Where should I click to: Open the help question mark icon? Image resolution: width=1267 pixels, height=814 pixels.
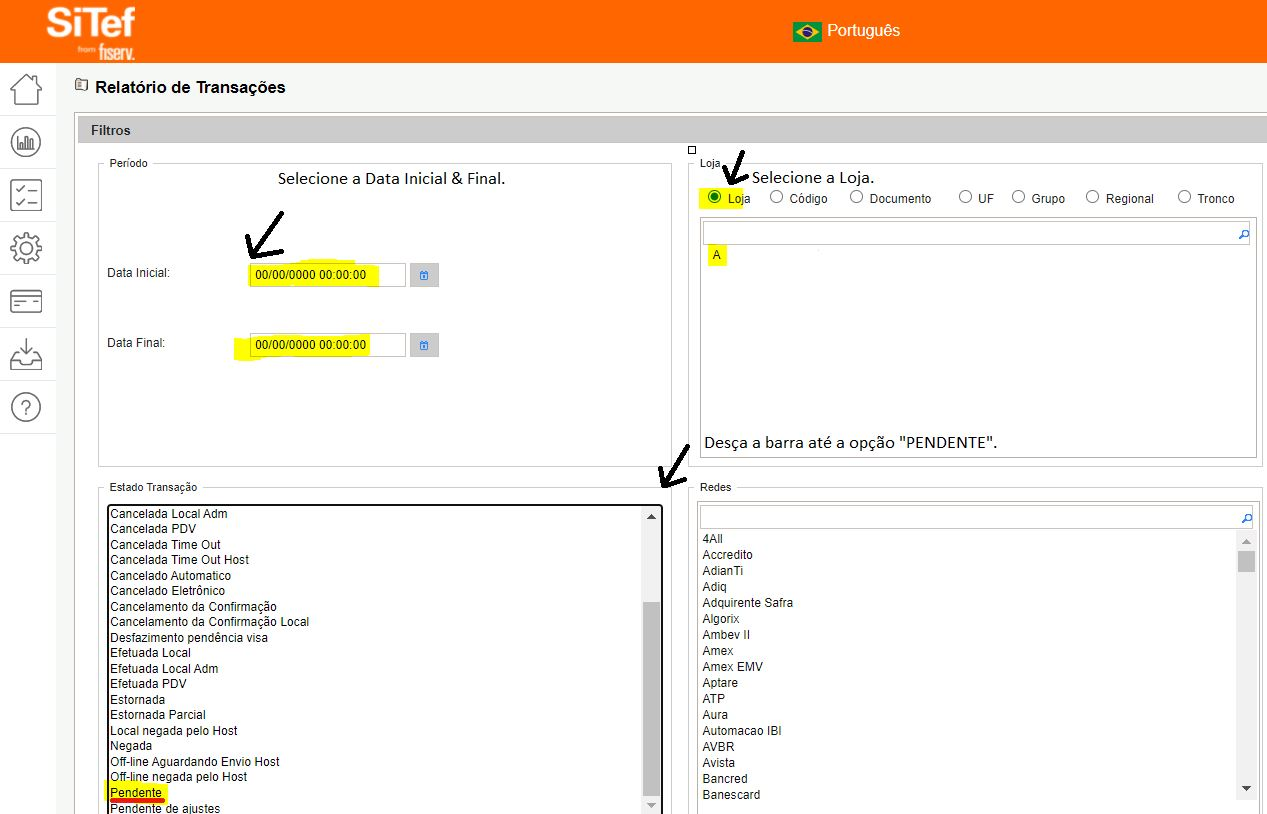[x=26, y=407]
